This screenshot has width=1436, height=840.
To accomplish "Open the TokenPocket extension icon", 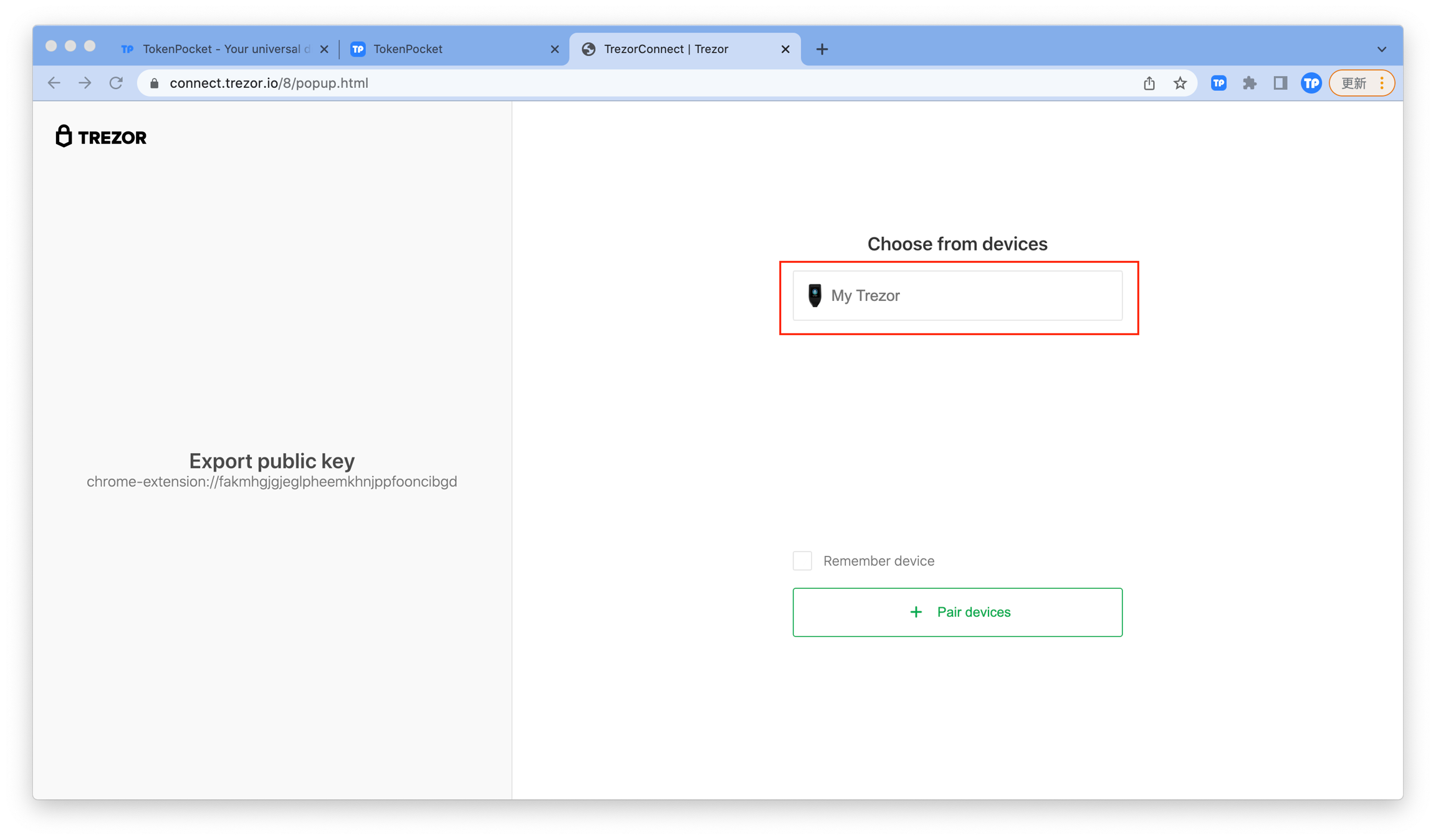I will click(x=1218, y=83).
